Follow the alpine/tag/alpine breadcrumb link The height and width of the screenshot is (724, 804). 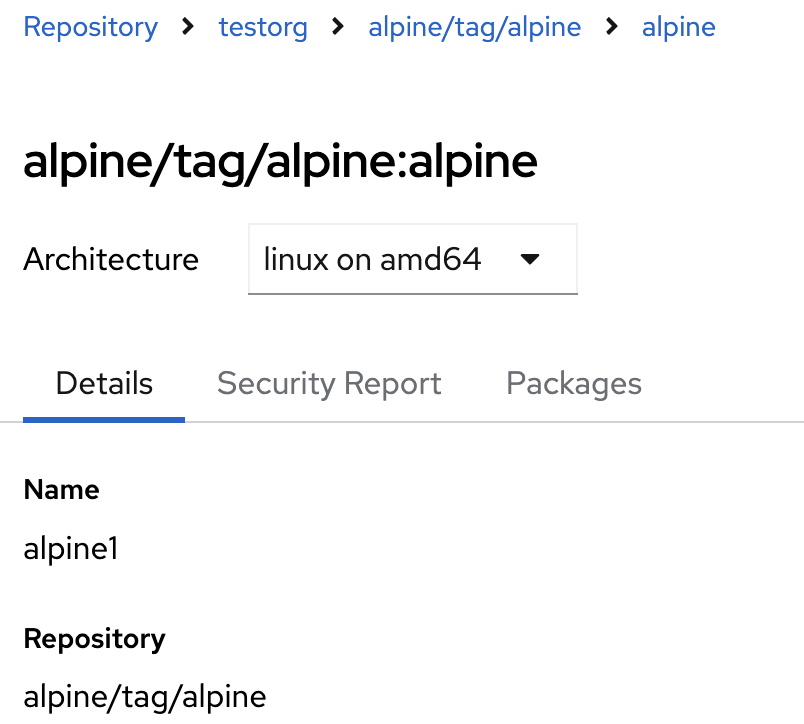[x=474, y=27]
